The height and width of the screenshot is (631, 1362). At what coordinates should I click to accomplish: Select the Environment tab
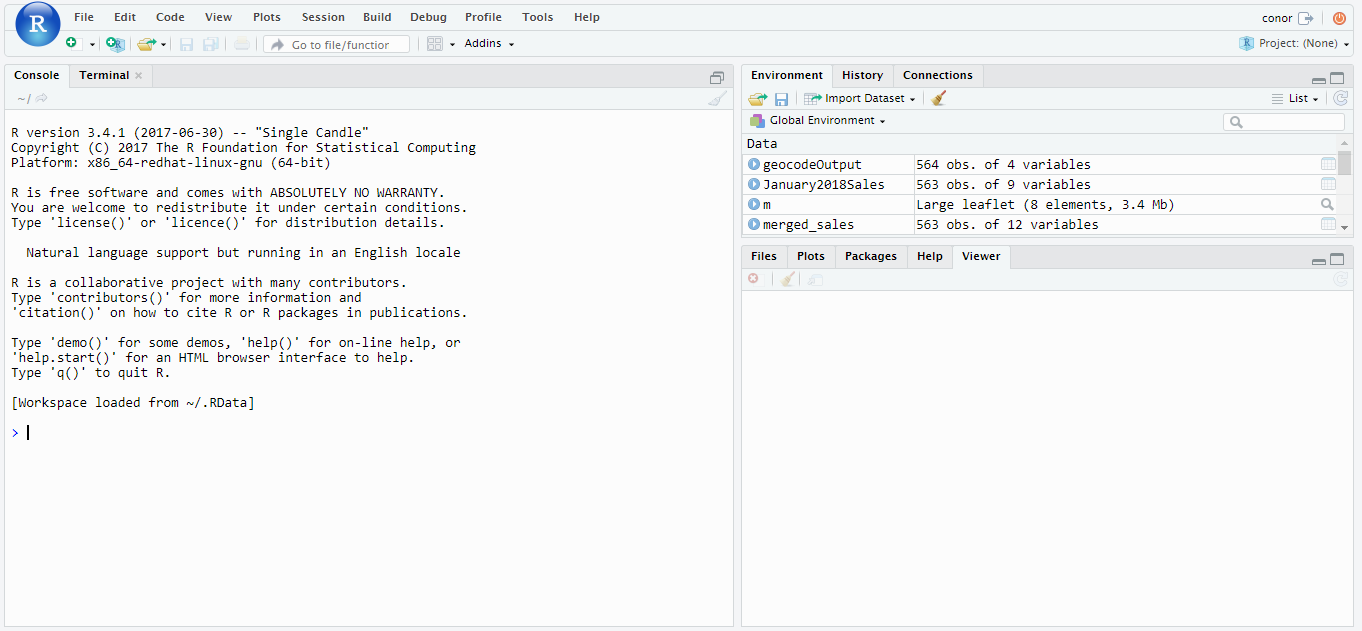(787, 75)
